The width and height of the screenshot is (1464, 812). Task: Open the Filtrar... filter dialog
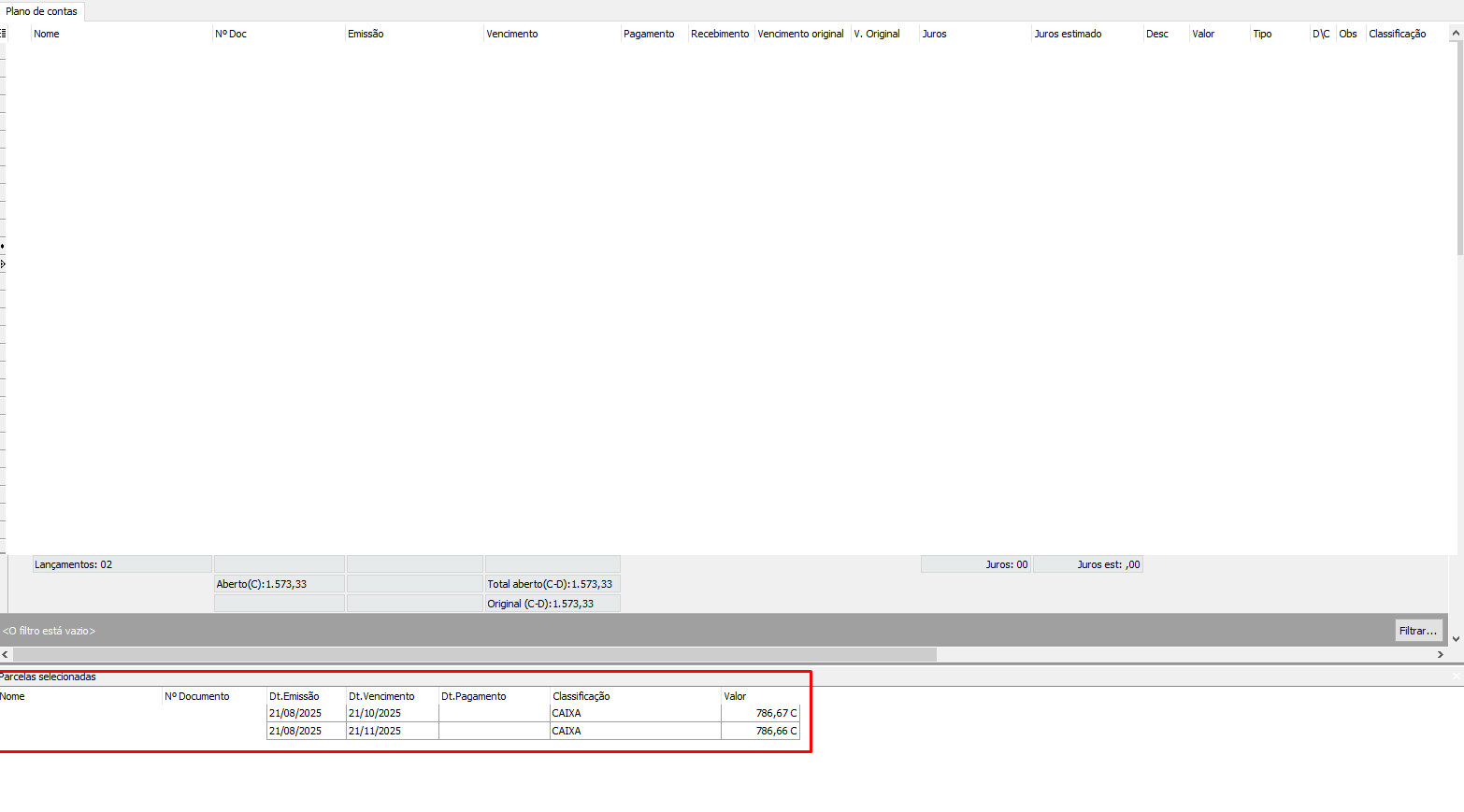pos(1417,631)
